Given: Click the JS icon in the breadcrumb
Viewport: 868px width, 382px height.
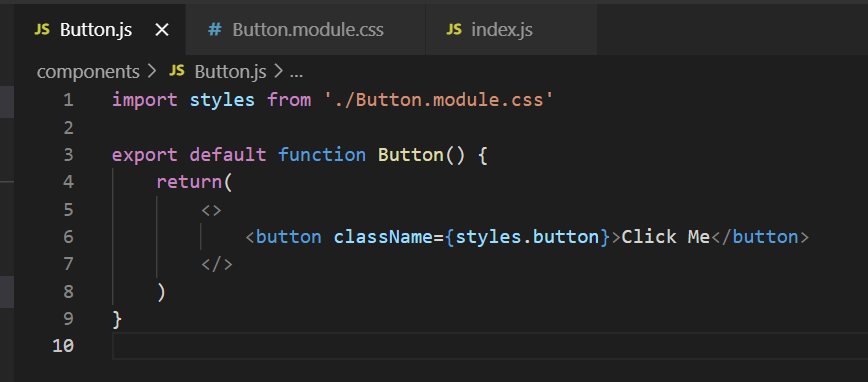Looking at the screenshot, I should pos(177,71).
